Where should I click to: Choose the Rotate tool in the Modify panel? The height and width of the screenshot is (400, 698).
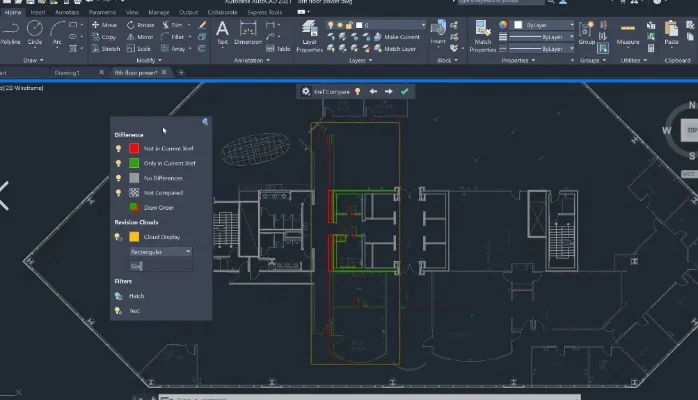tap(139, 24)
